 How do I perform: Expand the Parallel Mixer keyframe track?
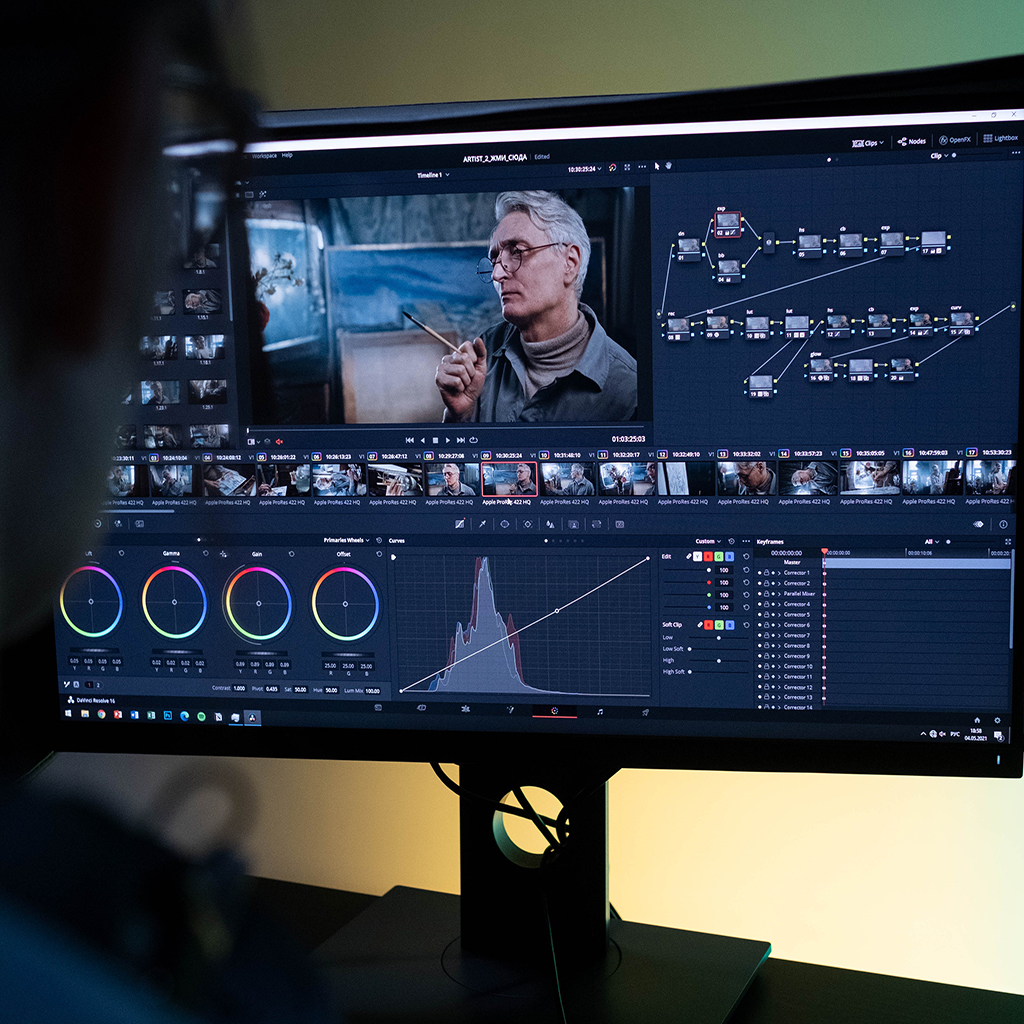779,594
